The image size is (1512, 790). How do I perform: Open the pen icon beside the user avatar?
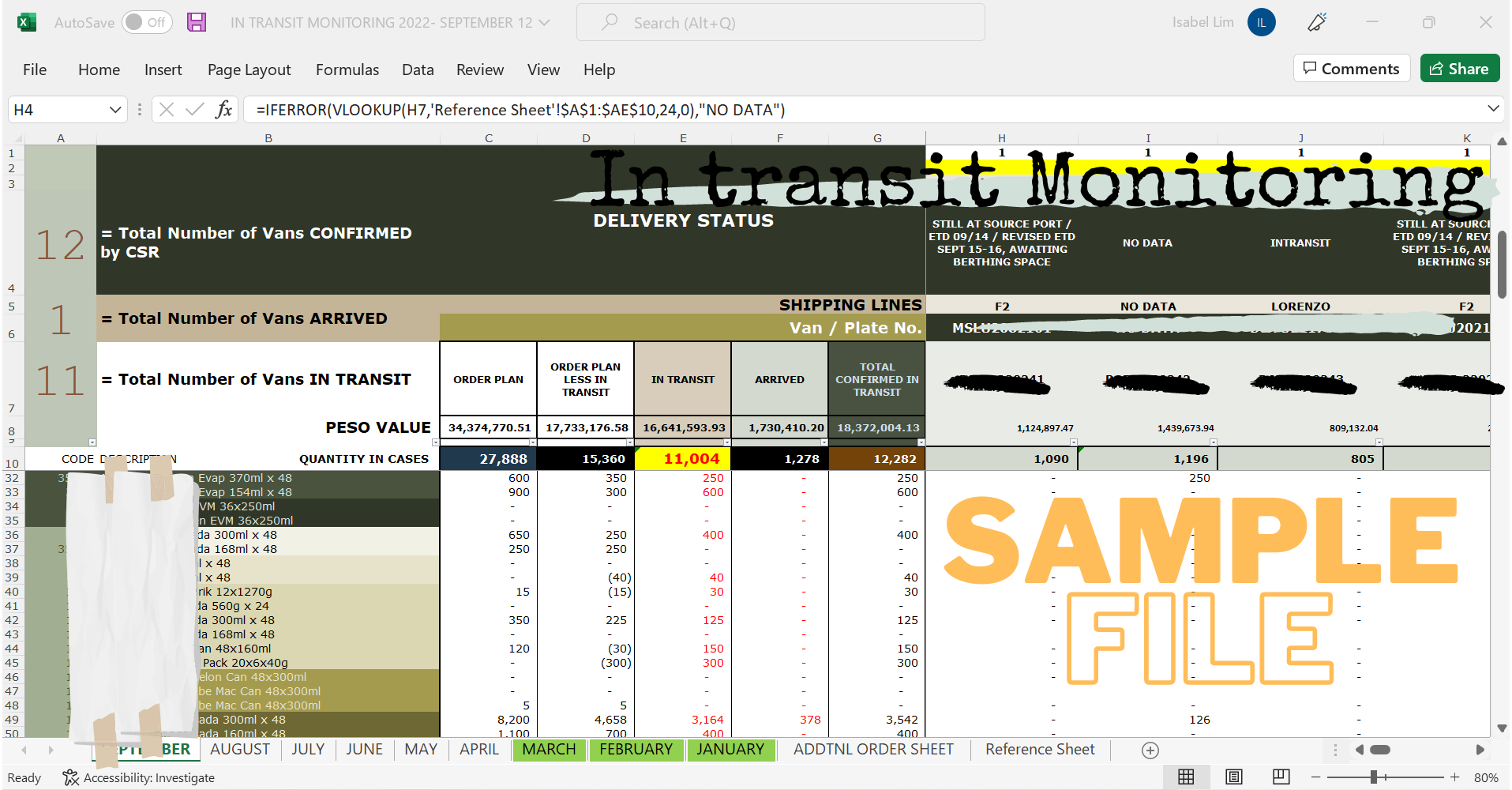pyautogui.click(x=1317, y=22)
